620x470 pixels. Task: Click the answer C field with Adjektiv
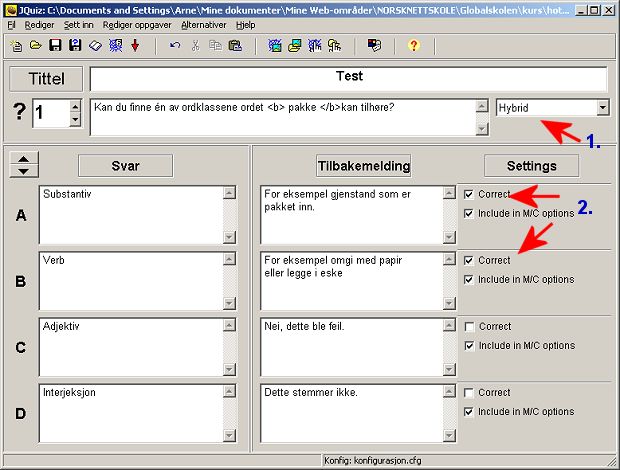(x=131, y=347)
